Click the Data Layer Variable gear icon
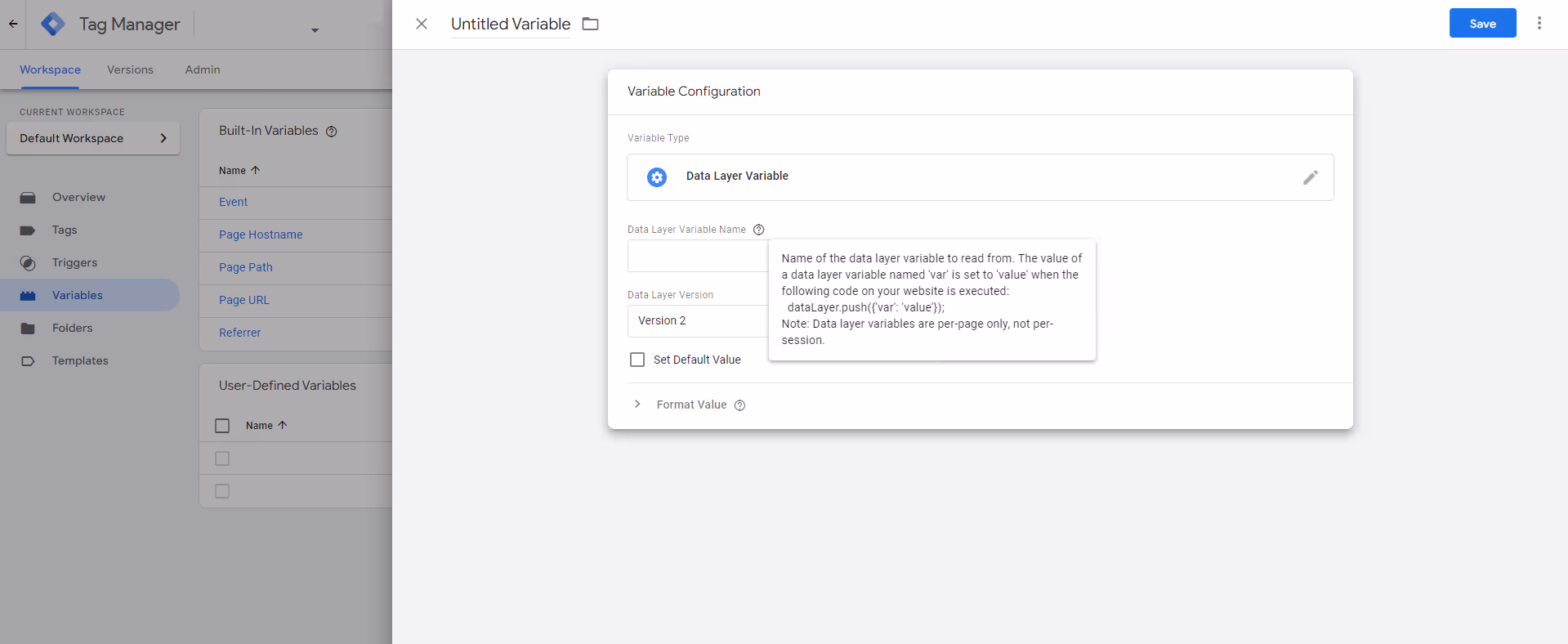Image resolution: width=1568 pixels, height=644 pixels. [657, 177]
